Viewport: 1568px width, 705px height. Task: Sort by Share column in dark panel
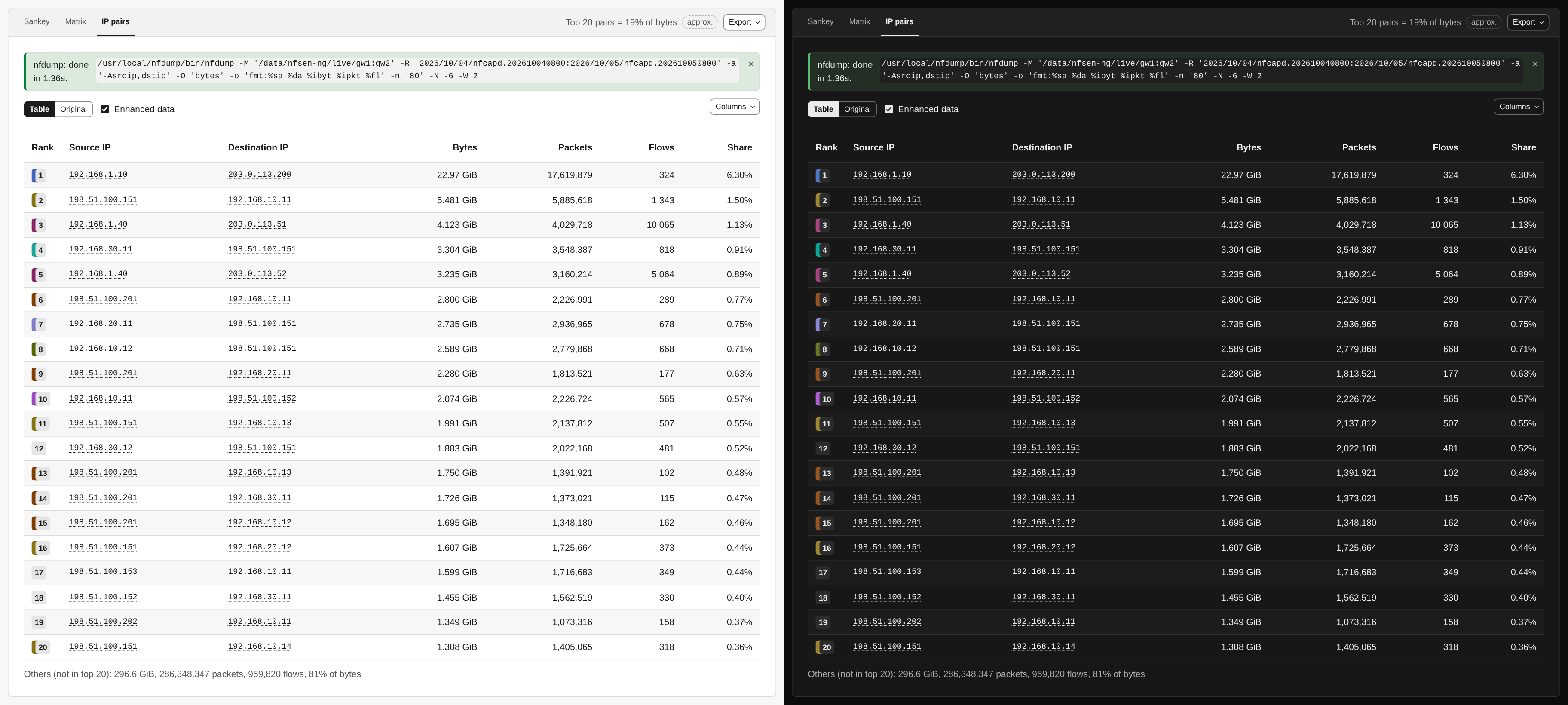pyautogui.click(x=1523, y=147)
